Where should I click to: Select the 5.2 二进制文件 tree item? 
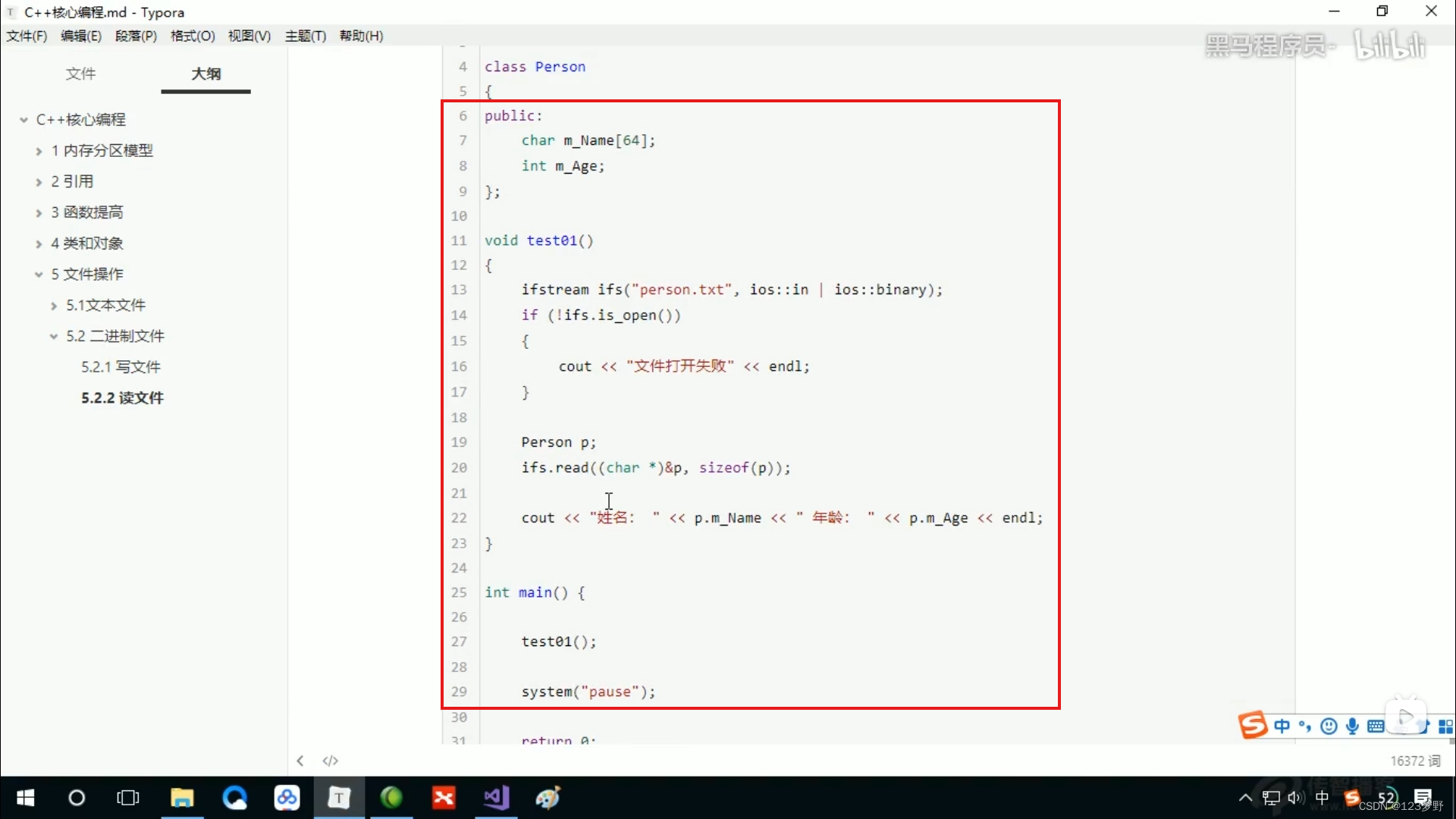click(115, 336)
